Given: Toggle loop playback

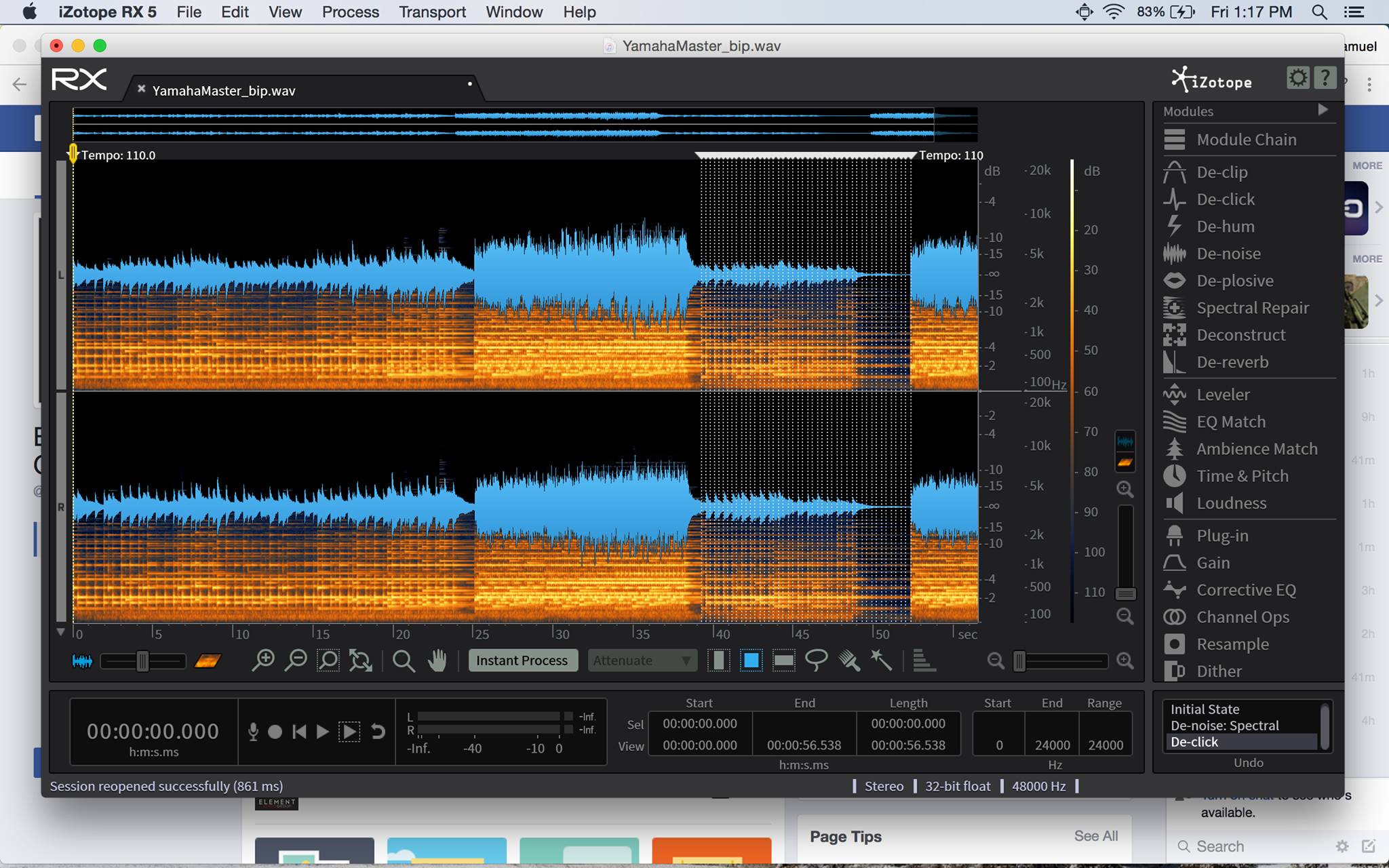Looking at the screenshot, I should pyautogui.click(x=378, y=732).
